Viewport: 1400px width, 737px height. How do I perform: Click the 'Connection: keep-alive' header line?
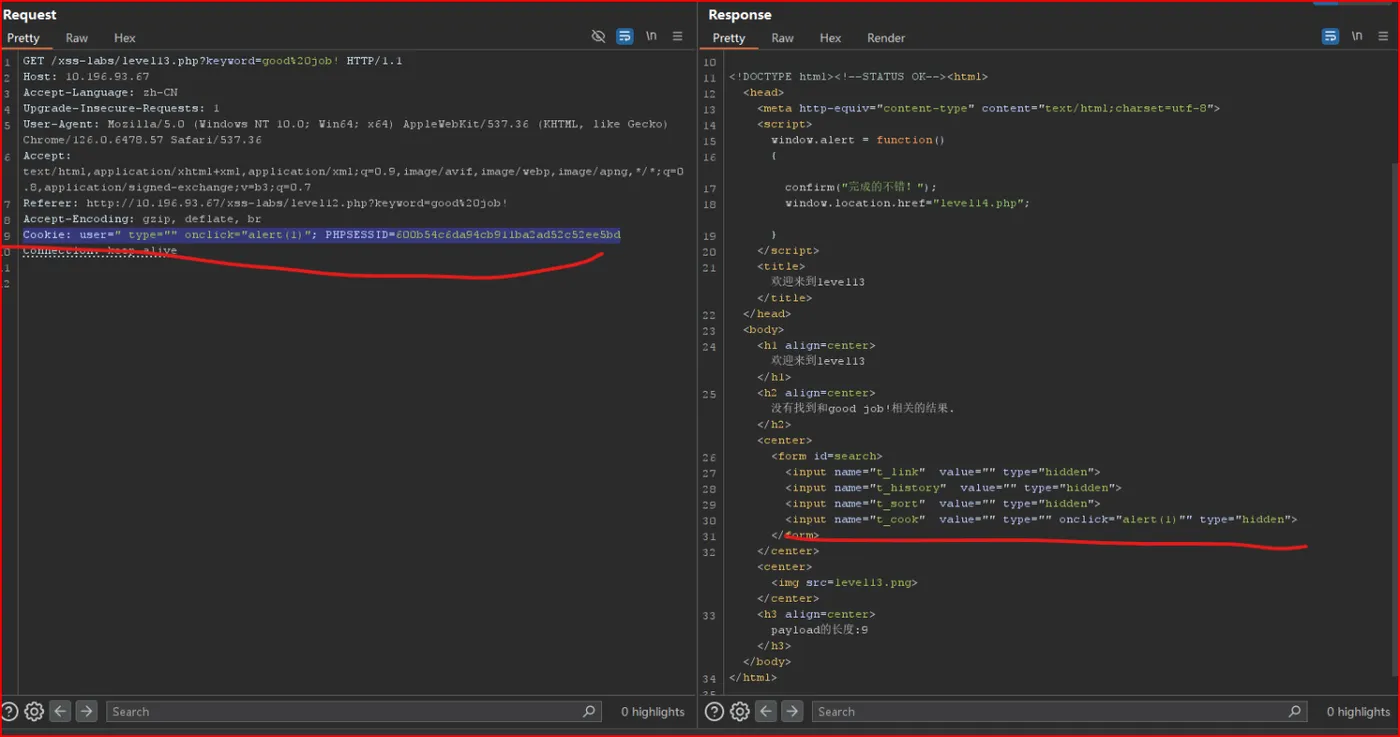[x=100, y=251]
